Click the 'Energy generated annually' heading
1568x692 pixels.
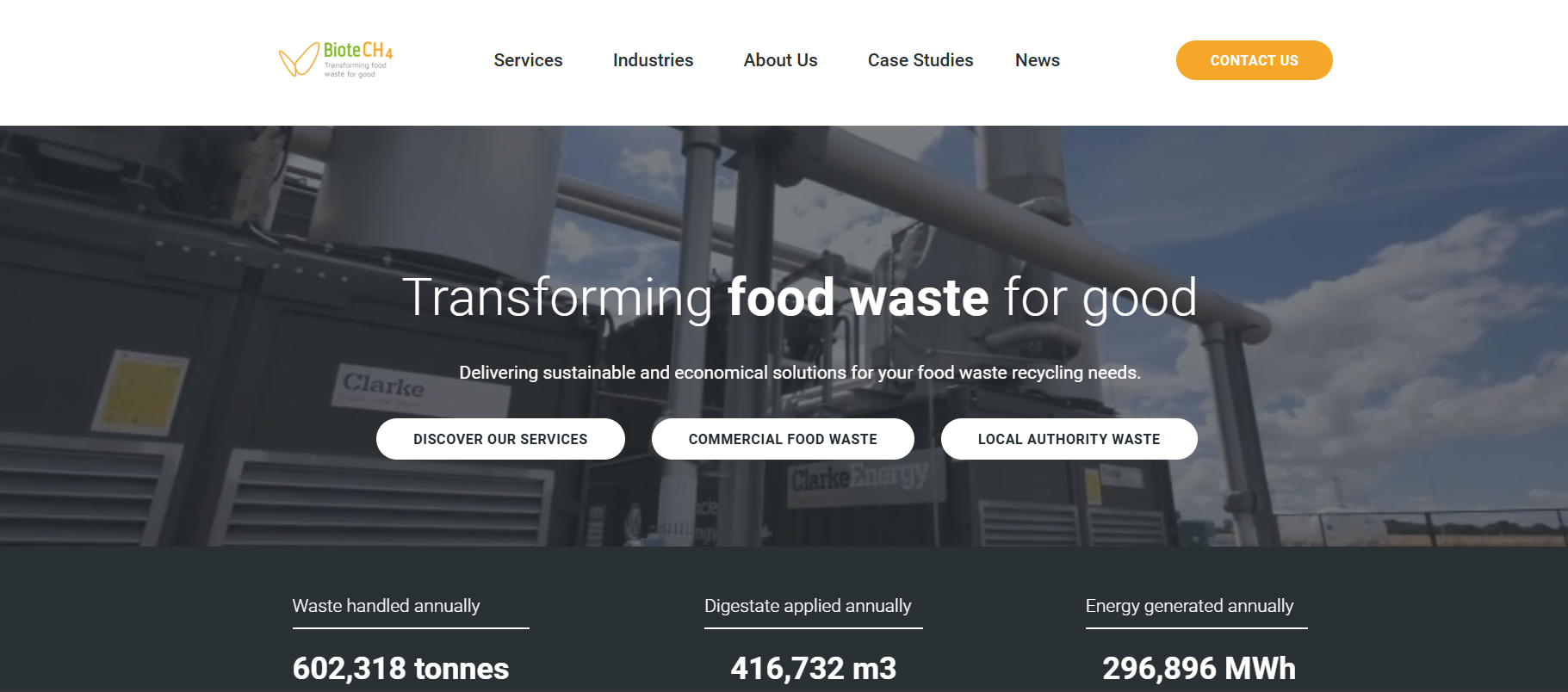pyautogui.click(x=1189, y=606)
